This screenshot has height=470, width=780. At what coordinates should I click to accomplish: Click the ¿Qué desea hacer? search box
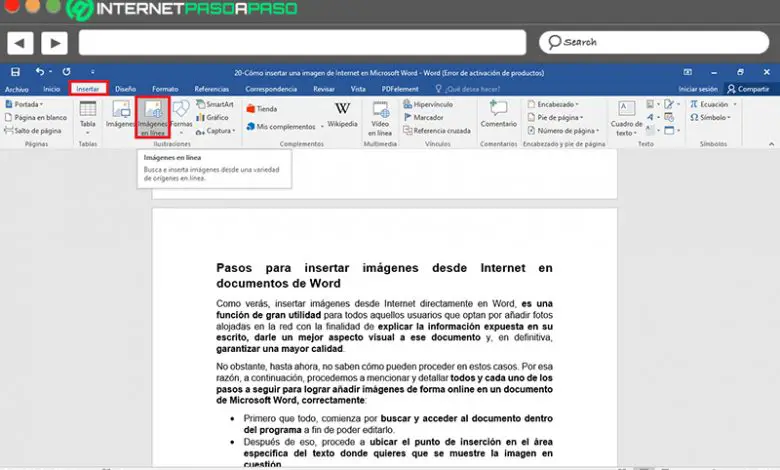[x=468, y=89]
